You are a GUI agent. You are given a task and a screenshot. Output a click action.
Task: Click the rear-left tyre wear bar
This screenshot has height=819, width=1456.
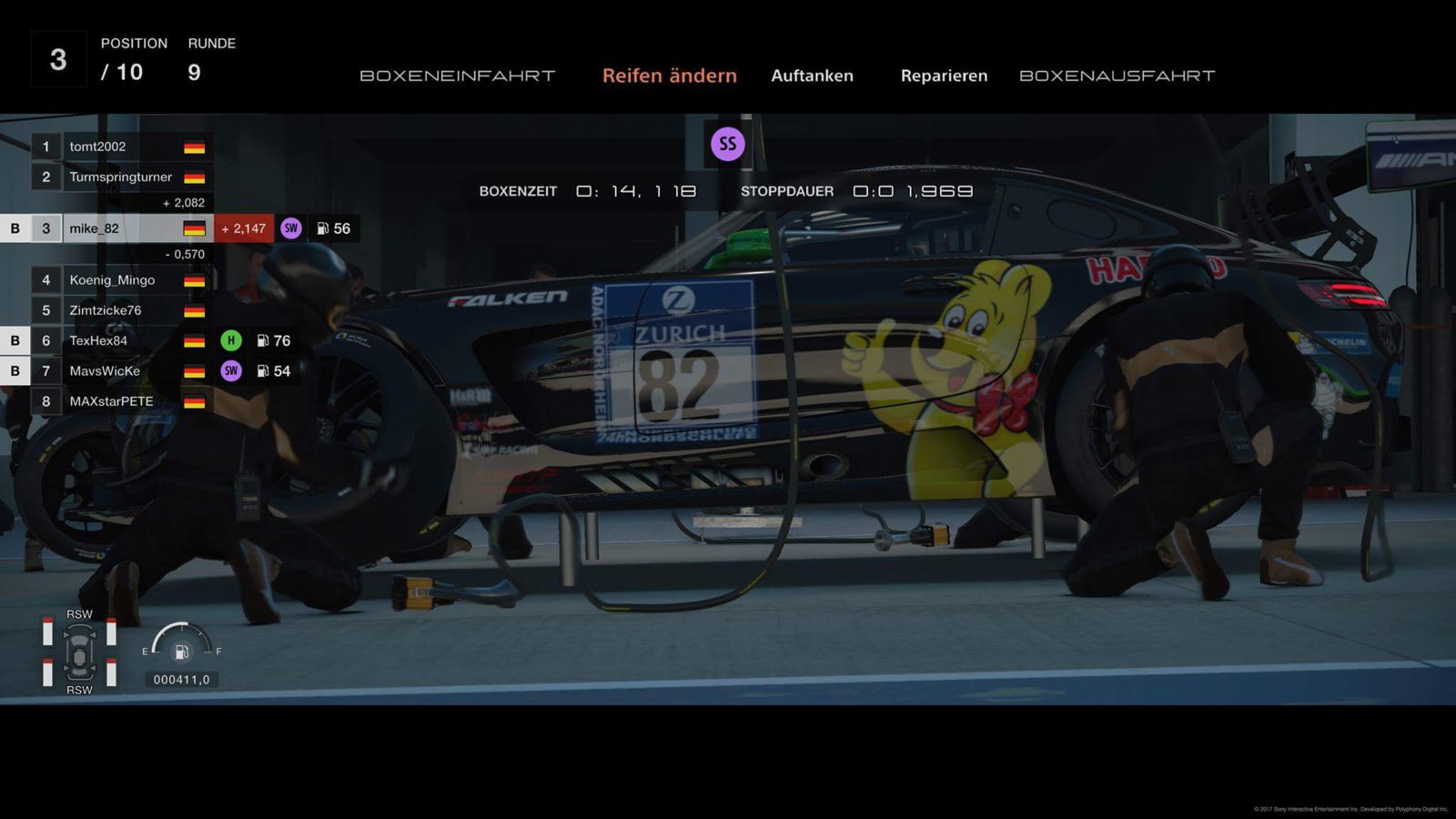click(47, 673)
